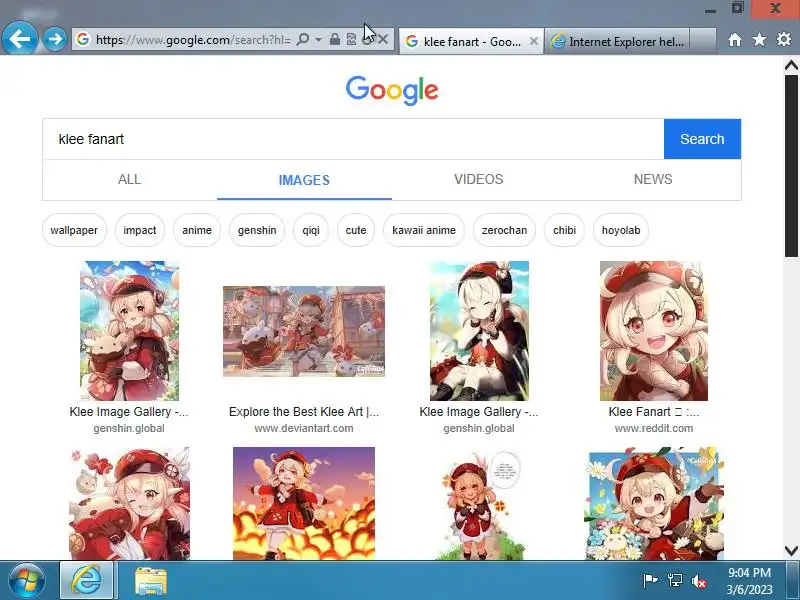Viewport: 800px width, 600px height.
Task: Filter by the 'kawaii anime' chip
Action: [424, 230]
